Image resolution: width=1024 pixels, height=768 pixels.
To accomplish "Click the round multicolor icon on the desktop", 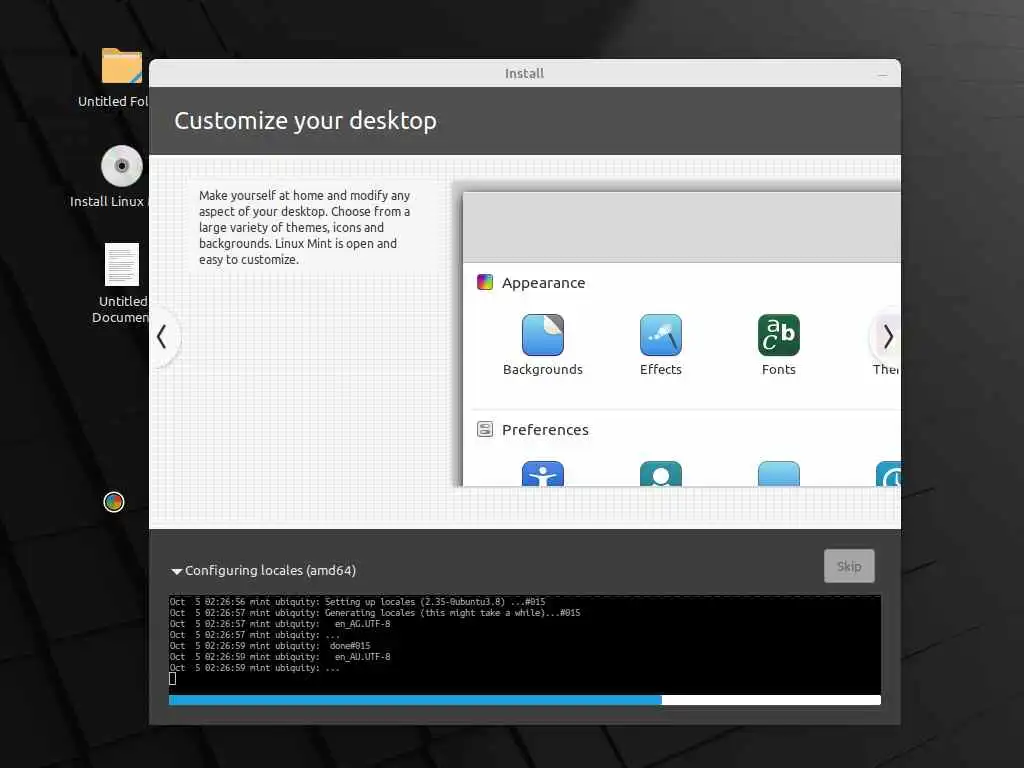I will [114, 502].
